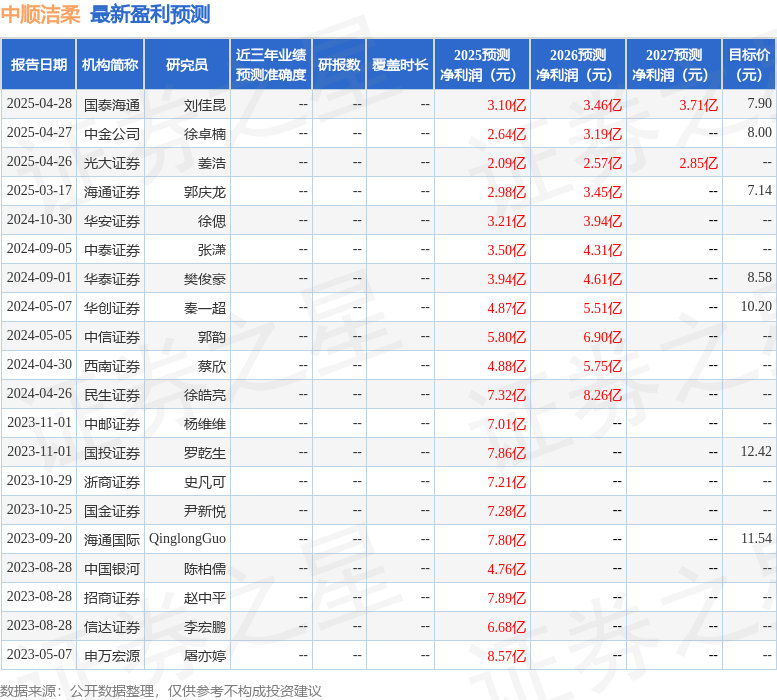Viewport: 777px width, 700px height.
Task: Select the 研究员 column header
Action: tap(187, 64)
